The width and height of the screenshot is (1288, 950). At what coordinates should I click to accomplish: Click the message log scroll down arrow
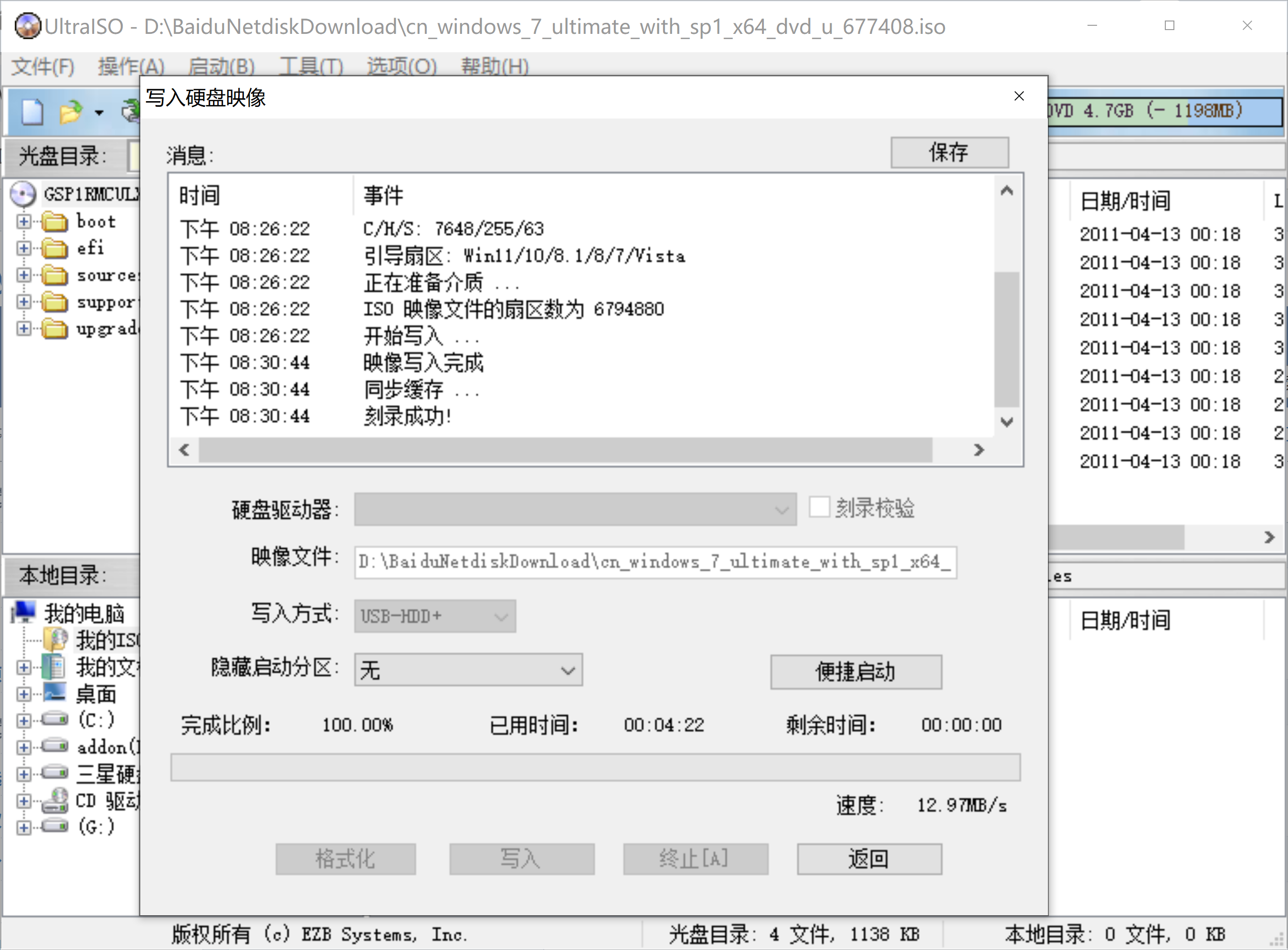[x=1006, y=421]
